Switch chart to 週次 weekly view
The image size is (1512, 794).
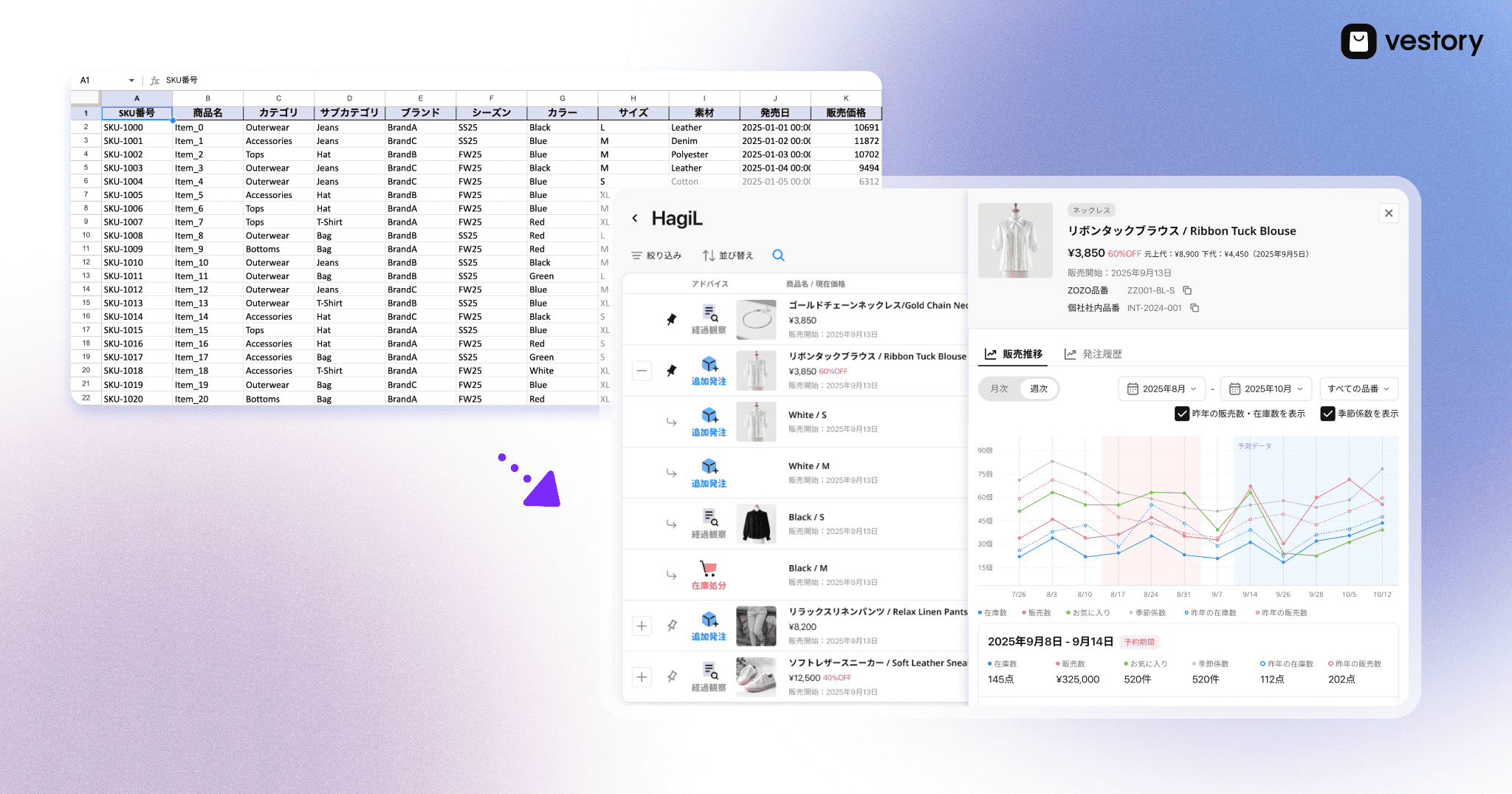1039,389
